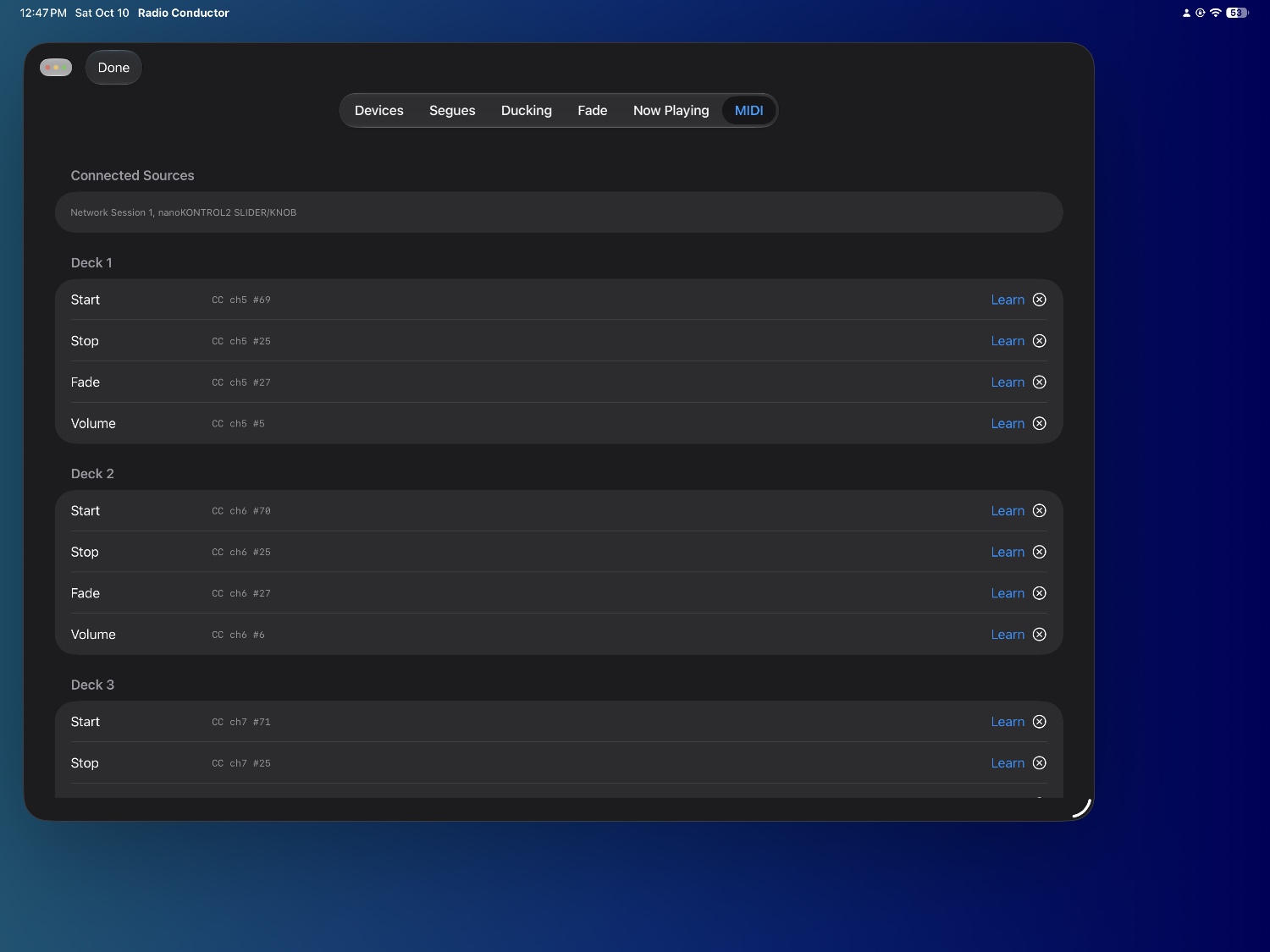This screenshot has width=1270, height=952.
Task: Clear MIDI mapping for Deck 1 Fade
Action: pyautogui.click(x=1040, y=382)
